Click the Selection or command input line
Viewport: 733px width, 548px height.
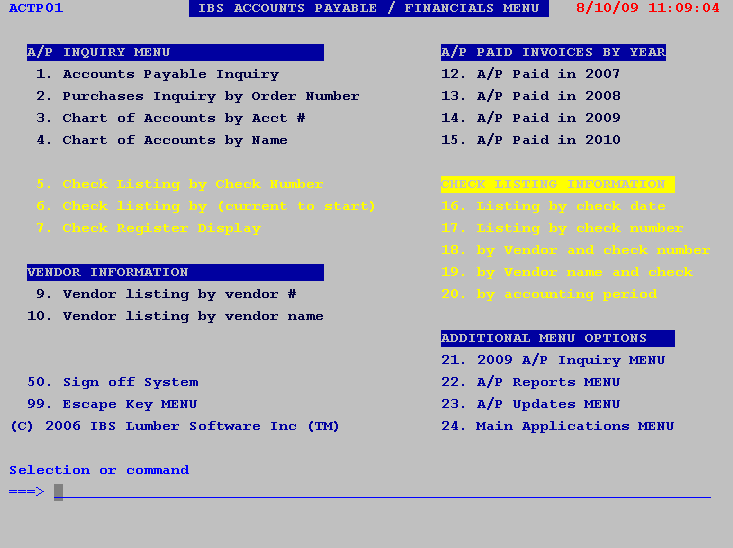point(382,492)
